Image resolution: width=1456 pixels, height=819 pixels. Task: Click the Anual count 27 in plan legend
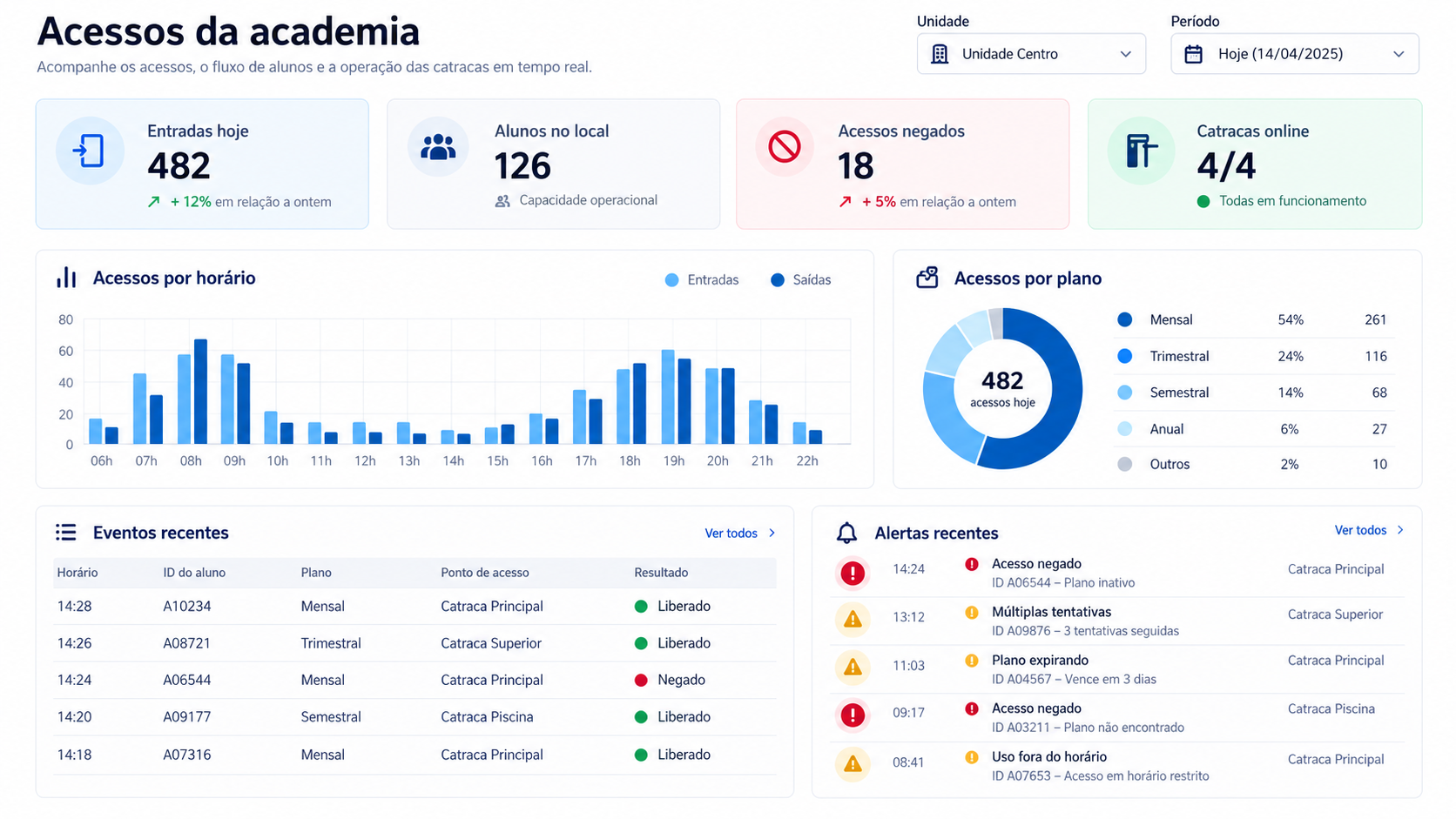[1379, 429]
